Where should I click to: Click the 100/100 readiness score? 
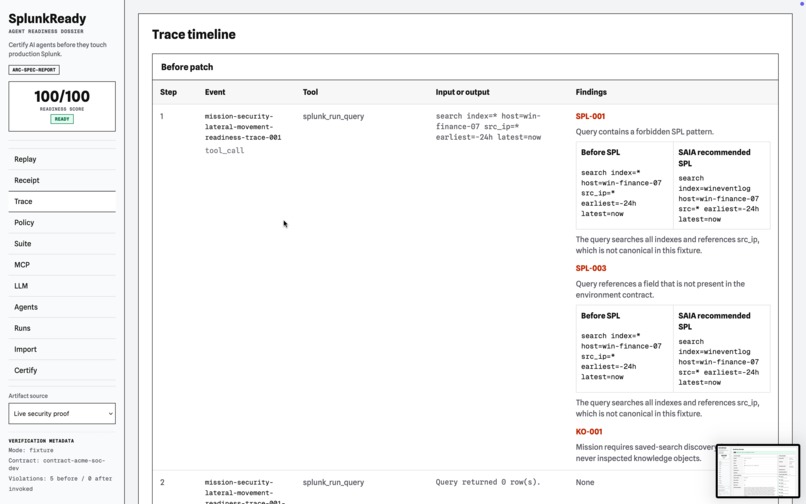(62, 96)
